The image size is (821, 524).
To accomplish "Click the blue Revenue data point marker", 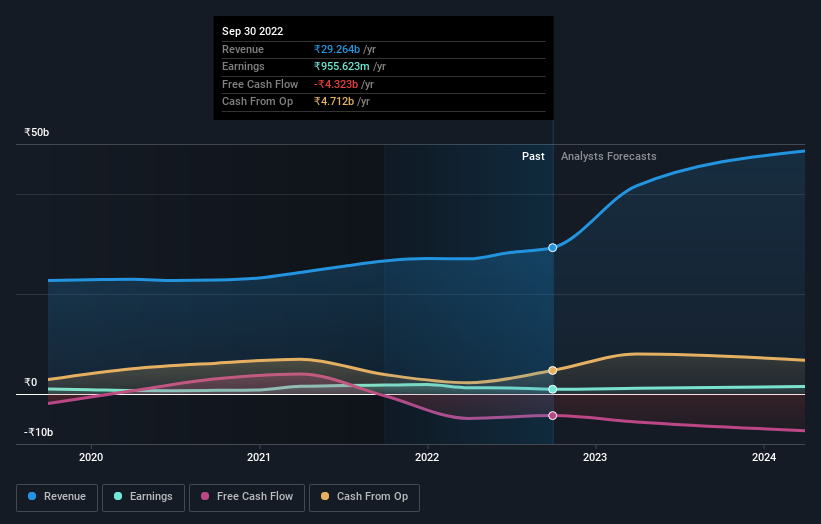I will (x=552, y=248).
